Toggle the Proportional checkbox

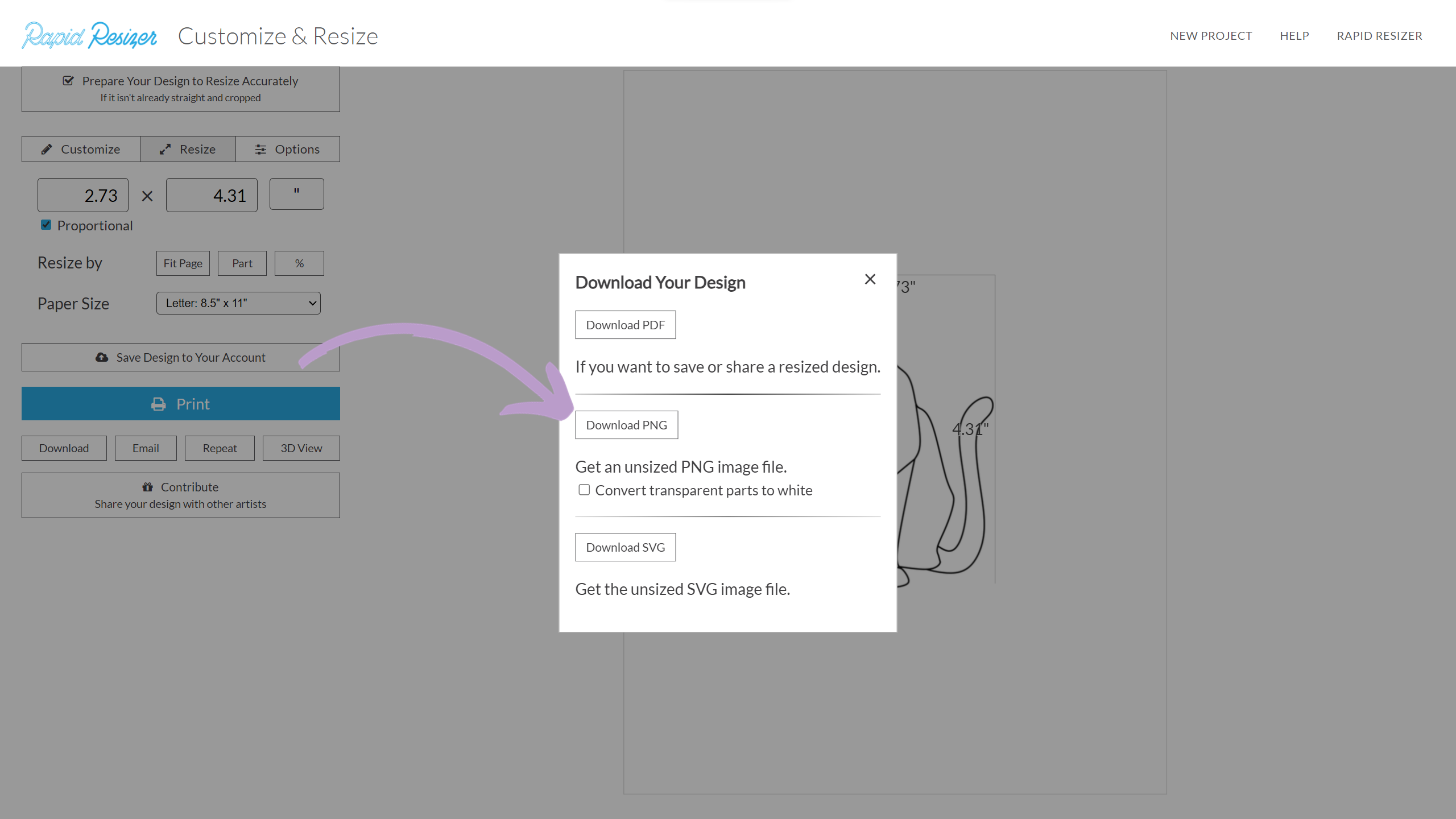(46, 225)
